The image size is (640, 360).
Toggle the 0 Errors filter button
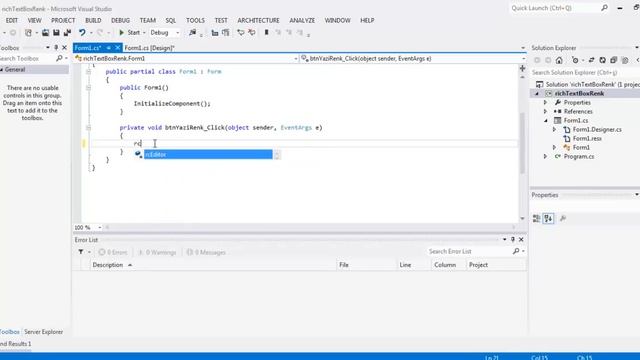pyautogui.click(x=113, y=252)
